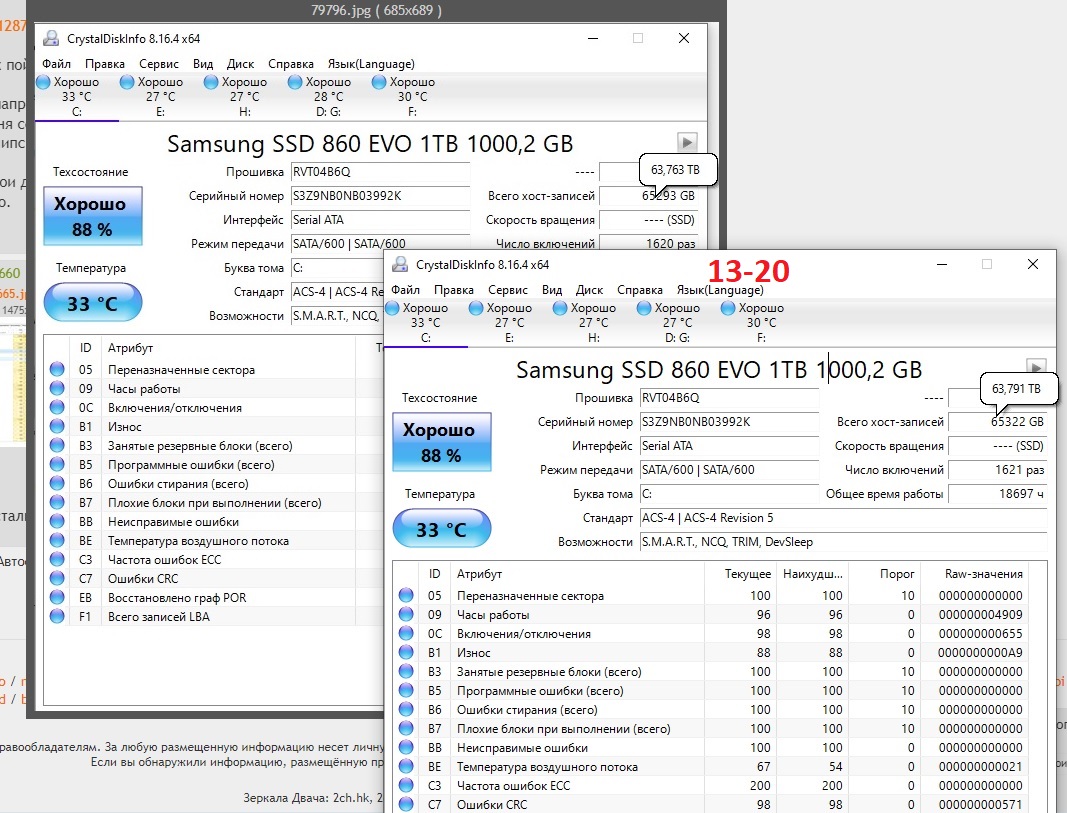Click firmware field RVT04B6Q in front window
The image size is (1067, 813).
729,398
